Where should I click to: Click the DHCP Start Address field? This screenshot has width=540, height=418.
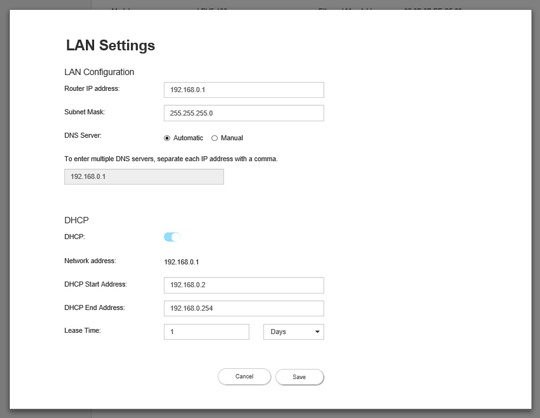click(x=244, y=285)
